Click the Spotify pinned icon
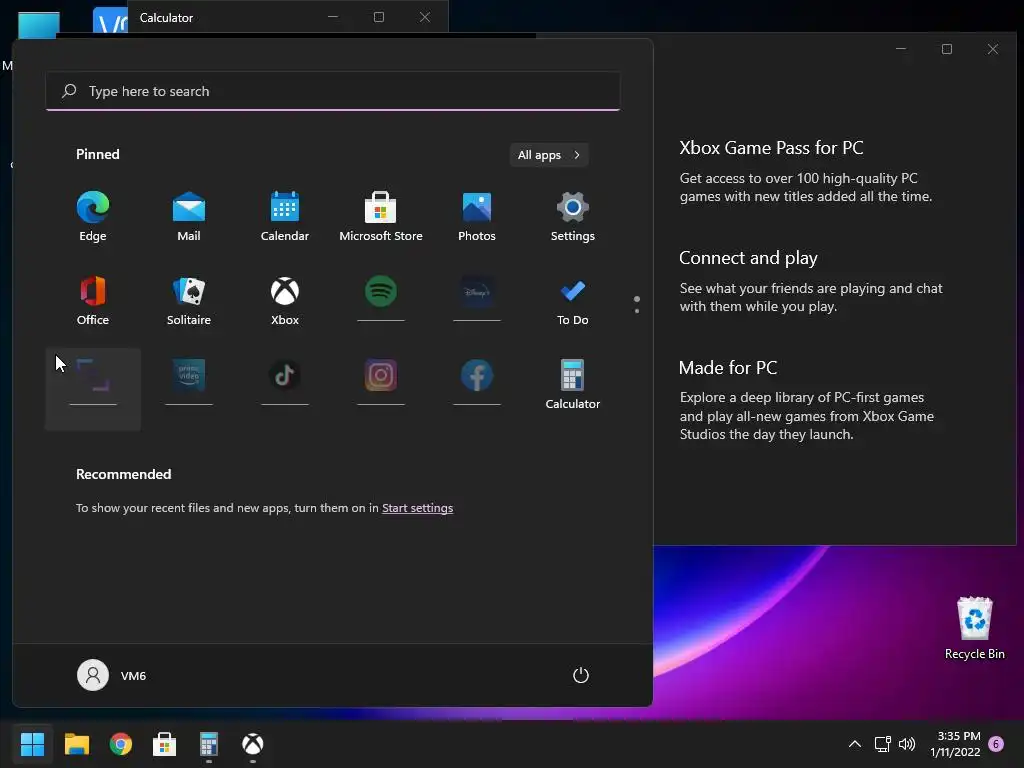Image resolution: width=1024 pixels, height=768 pixels. 381,292
